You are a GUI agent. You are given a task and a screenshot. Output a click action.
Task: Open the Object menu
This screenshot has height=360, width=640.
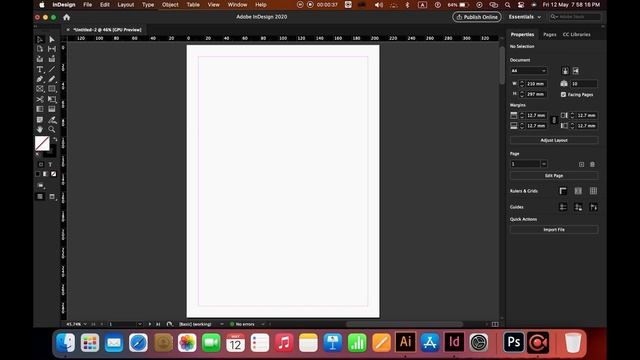pos(170,5)
